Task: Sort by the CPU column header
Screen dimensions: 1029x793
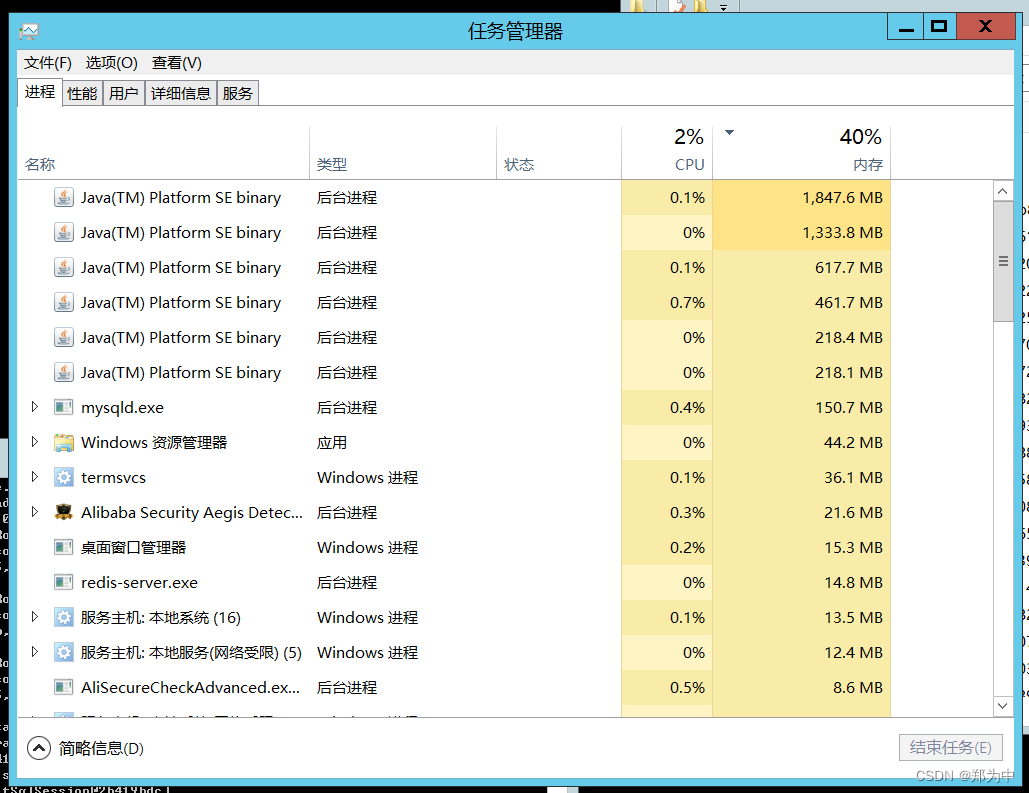Action: pyautogui.click(x=689, y=165)
